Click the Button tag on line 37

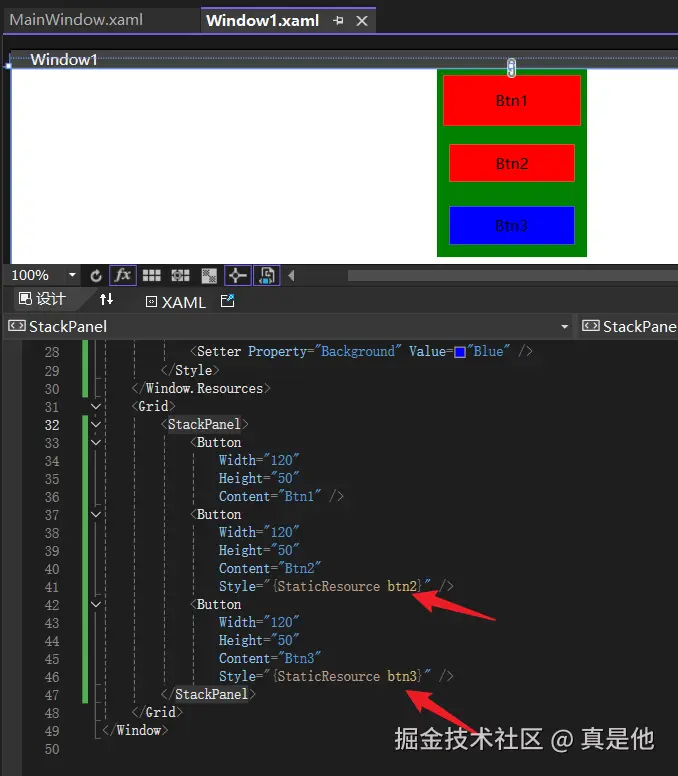pos(216,514)
